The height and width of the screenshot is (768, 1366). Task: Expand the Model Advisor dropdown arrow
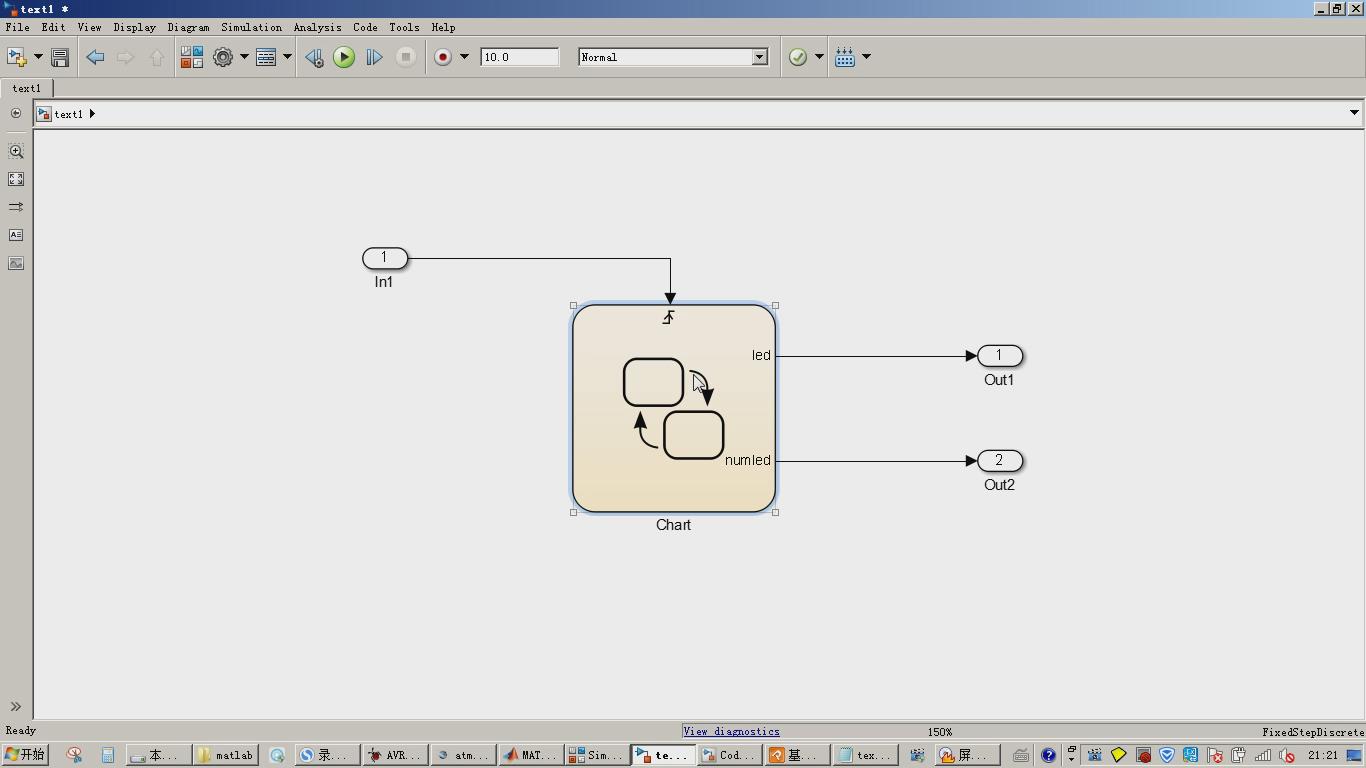[x=819, y=57]
